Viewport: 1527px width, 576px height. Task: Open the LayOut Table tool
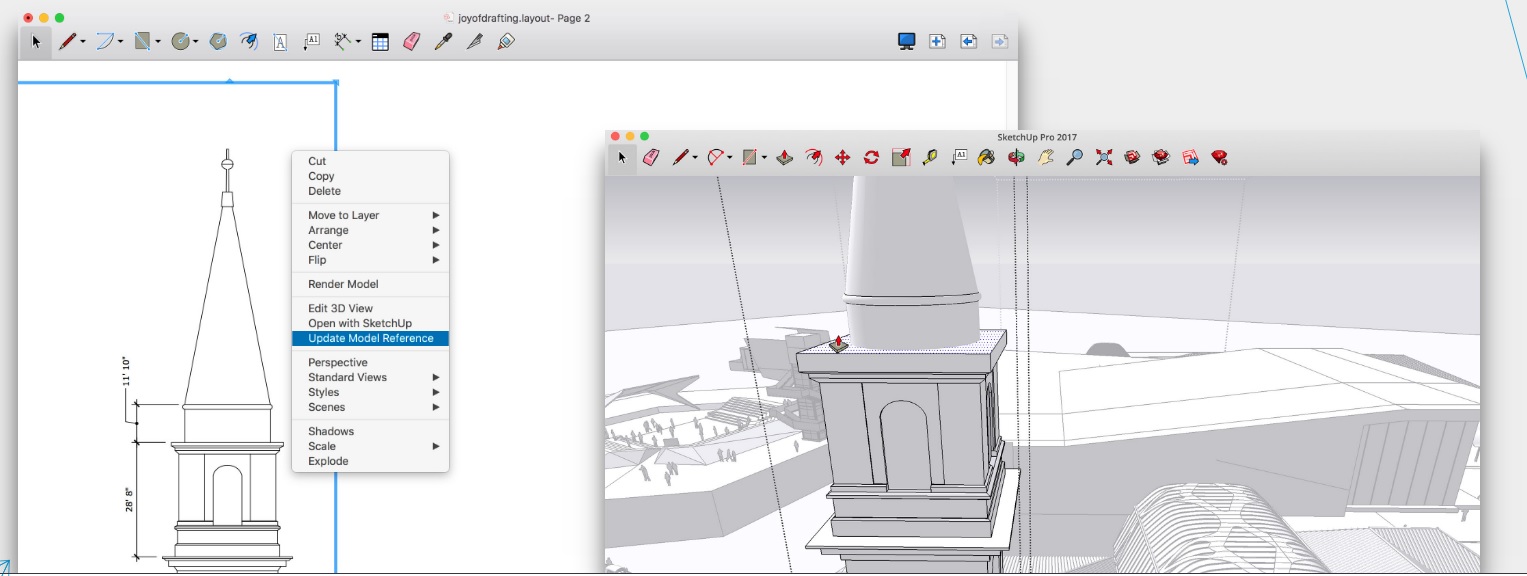[x=380, y=42]
